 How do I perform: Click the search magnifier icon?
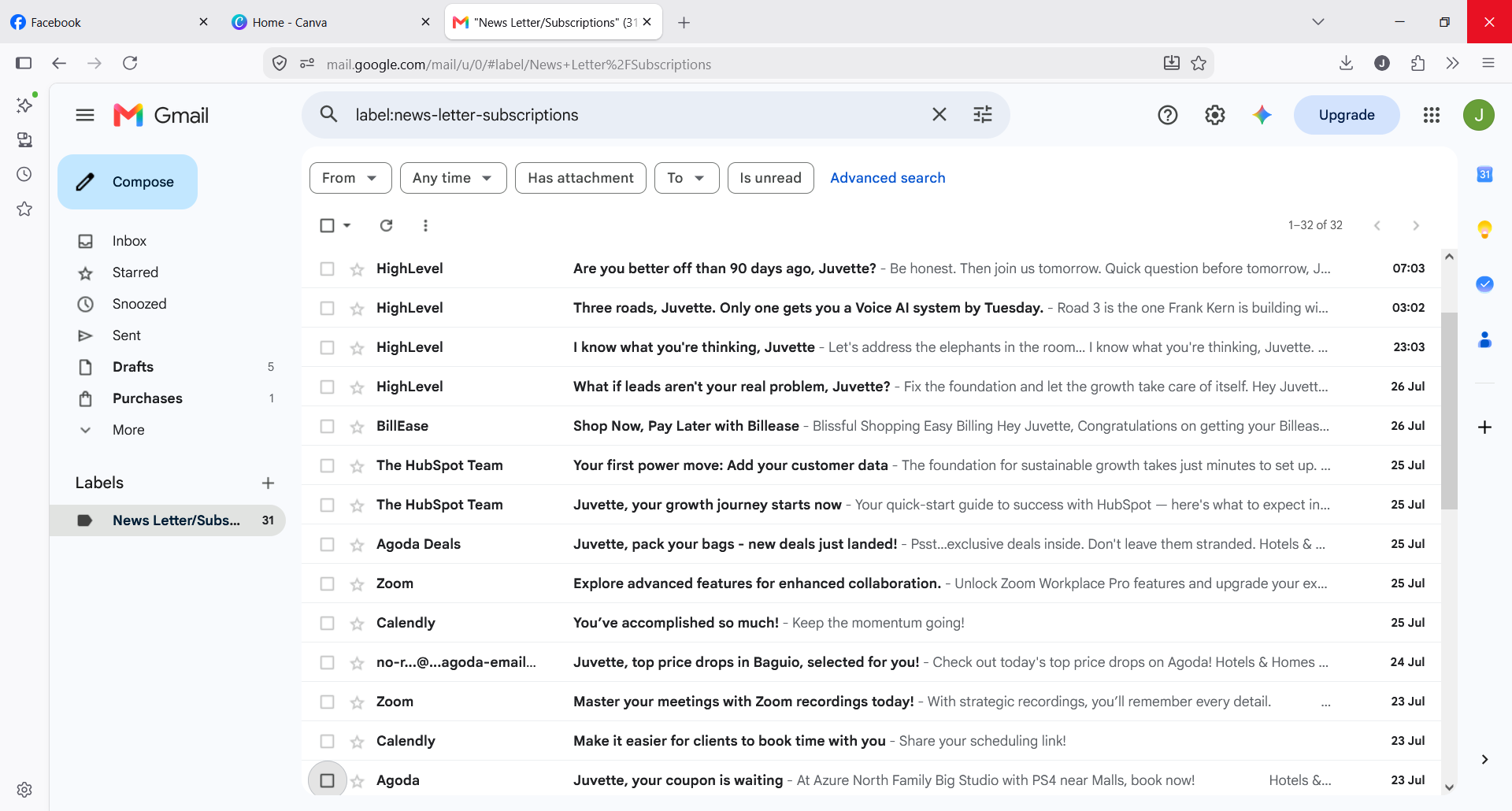click(329, 115)
